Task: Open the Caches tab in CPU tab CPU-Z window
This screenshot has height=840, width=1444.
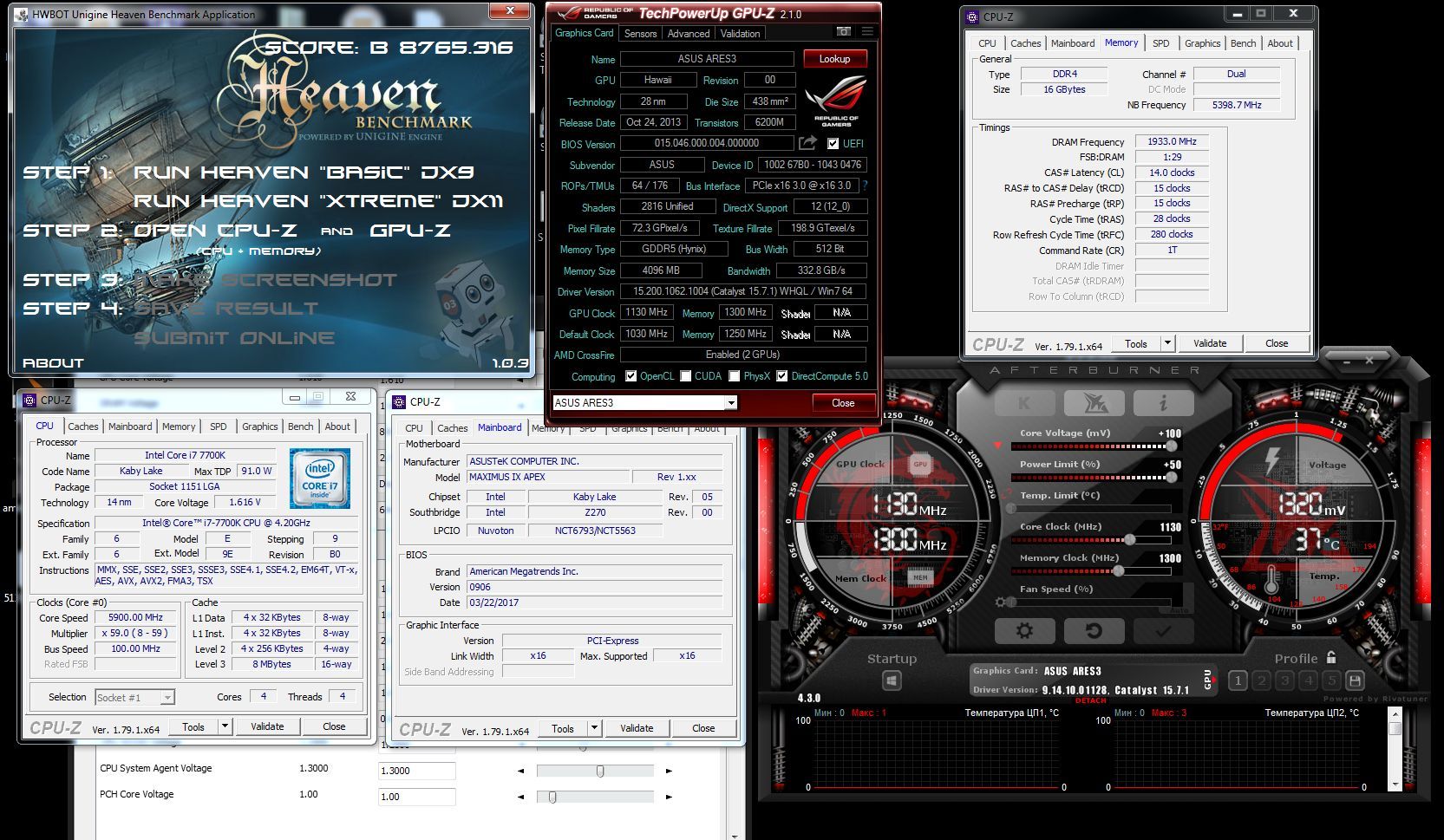Action: coord(83,427)
